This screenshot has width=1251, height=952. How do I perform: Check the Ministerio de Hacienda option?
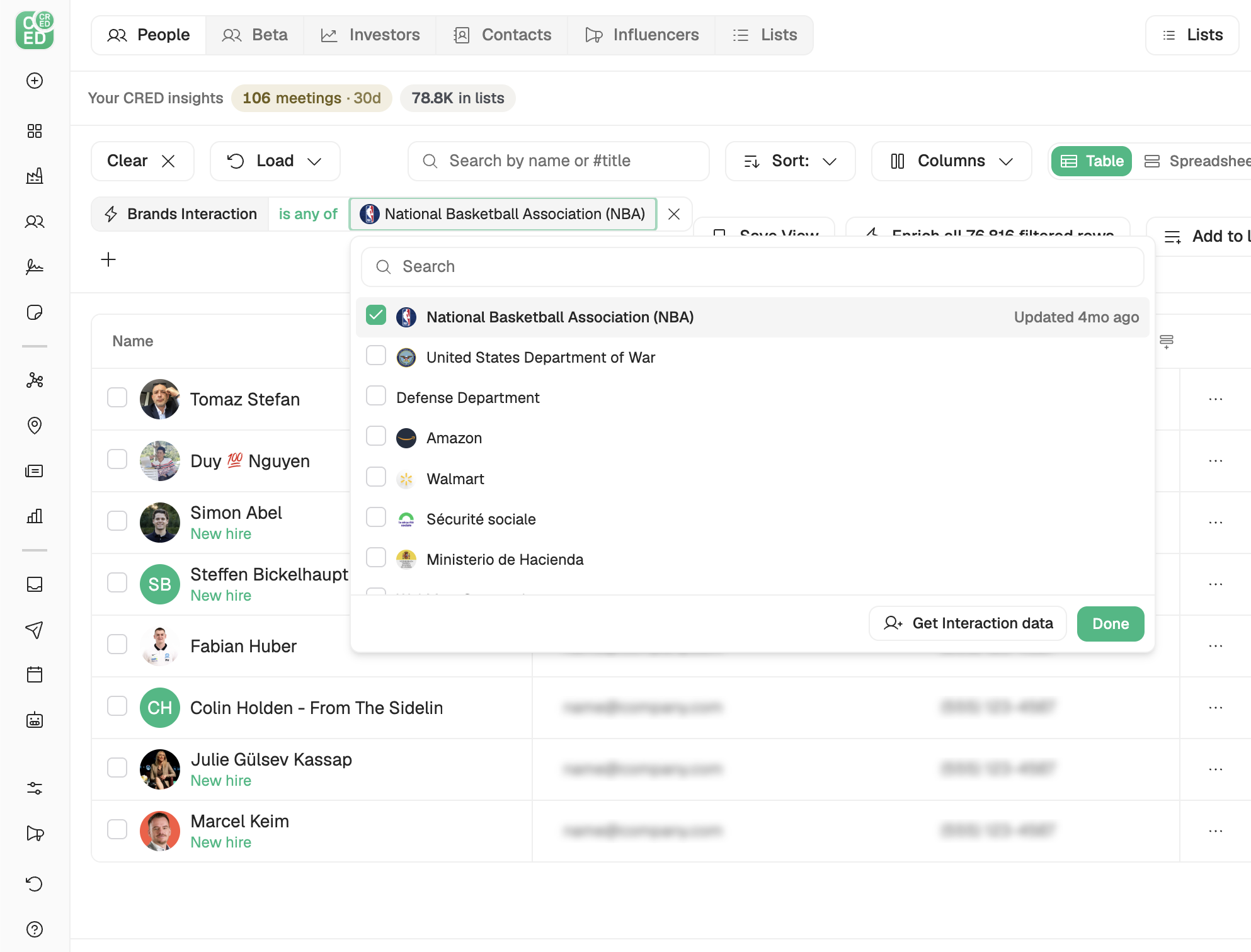(x=376, y=558)
